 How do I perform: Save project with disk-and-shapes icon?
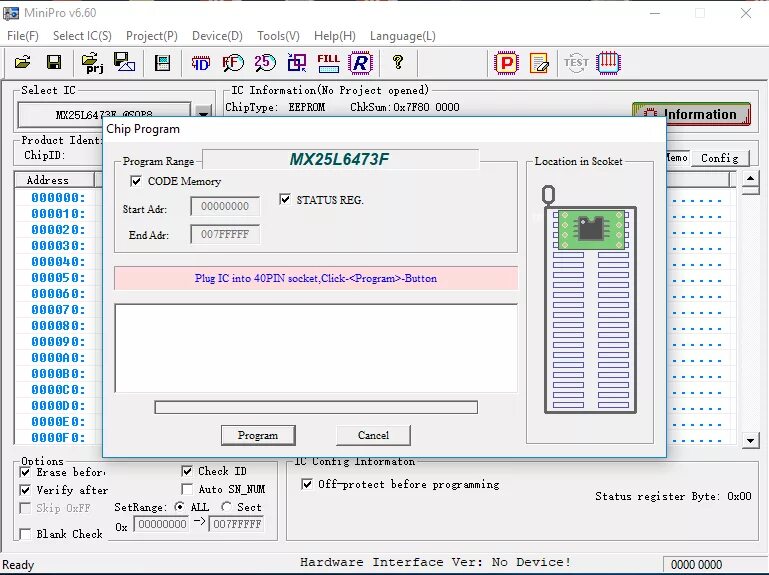point(125,62)
